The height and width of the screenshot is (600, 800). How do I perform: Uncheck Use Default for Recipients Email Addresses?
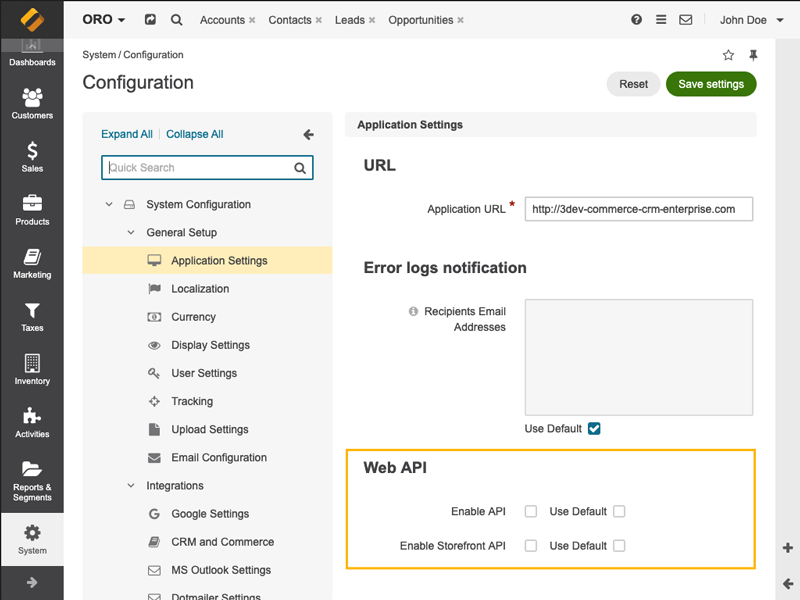coord(594,428)
